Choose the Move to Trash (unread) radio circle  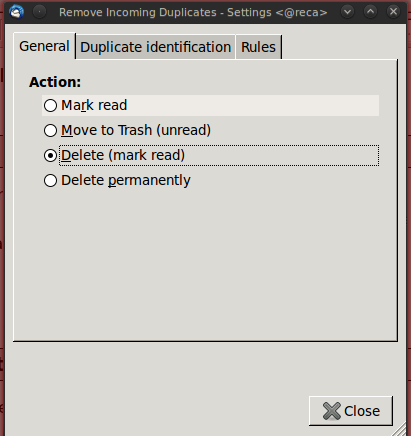(x=50, y=130)
